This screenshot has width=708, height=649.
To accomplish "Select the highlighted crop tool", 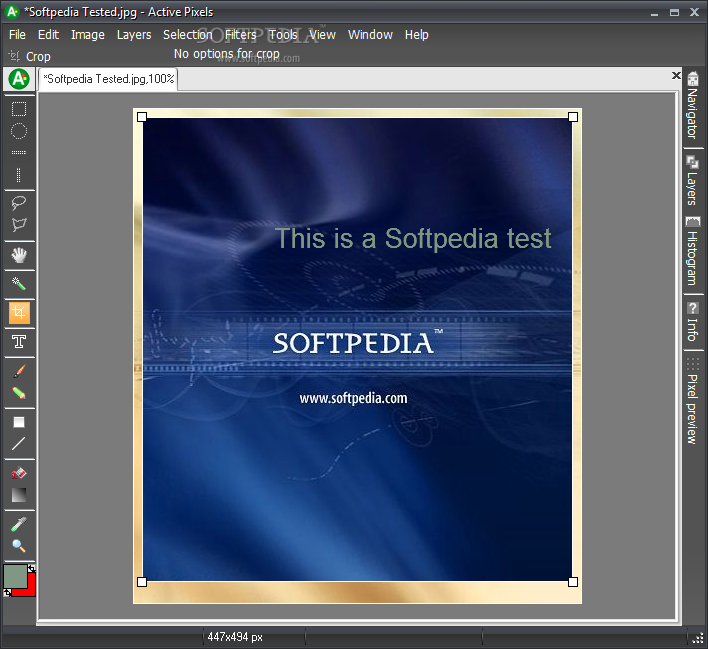I will pos(19,313).
